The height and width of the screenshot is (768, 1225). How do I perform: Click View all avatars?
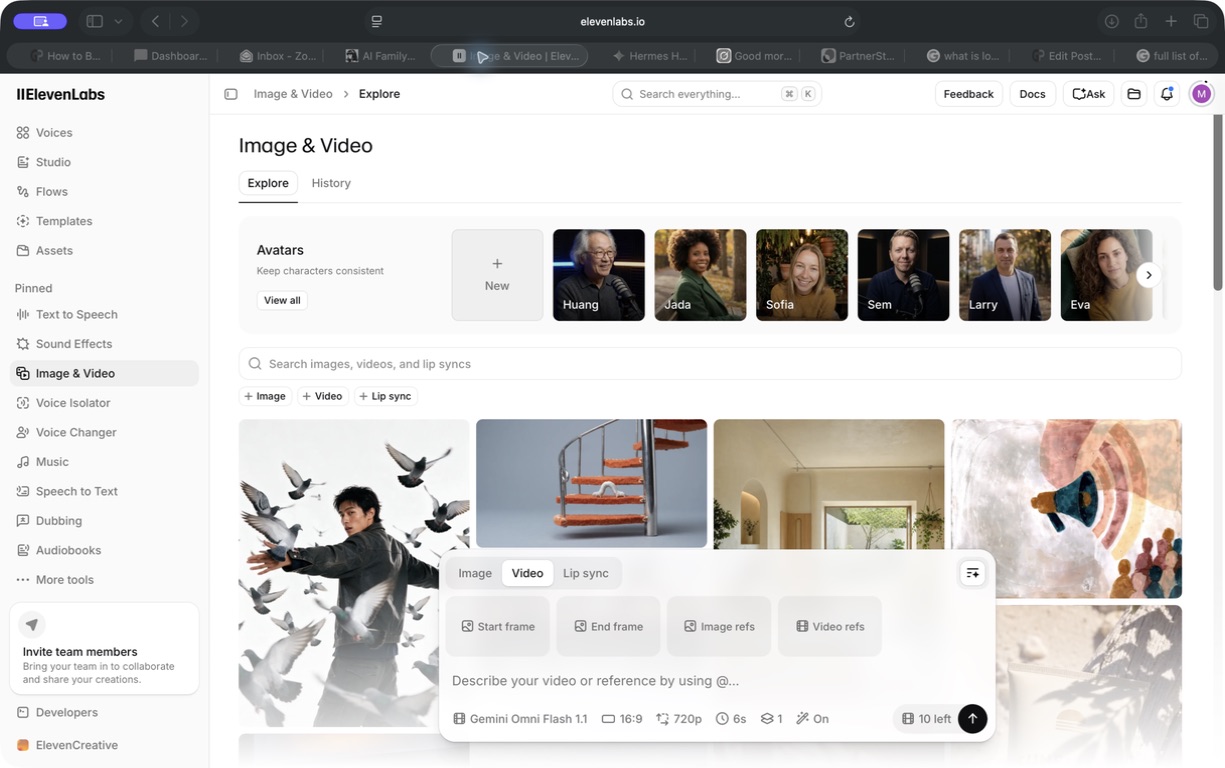(282, 300)
